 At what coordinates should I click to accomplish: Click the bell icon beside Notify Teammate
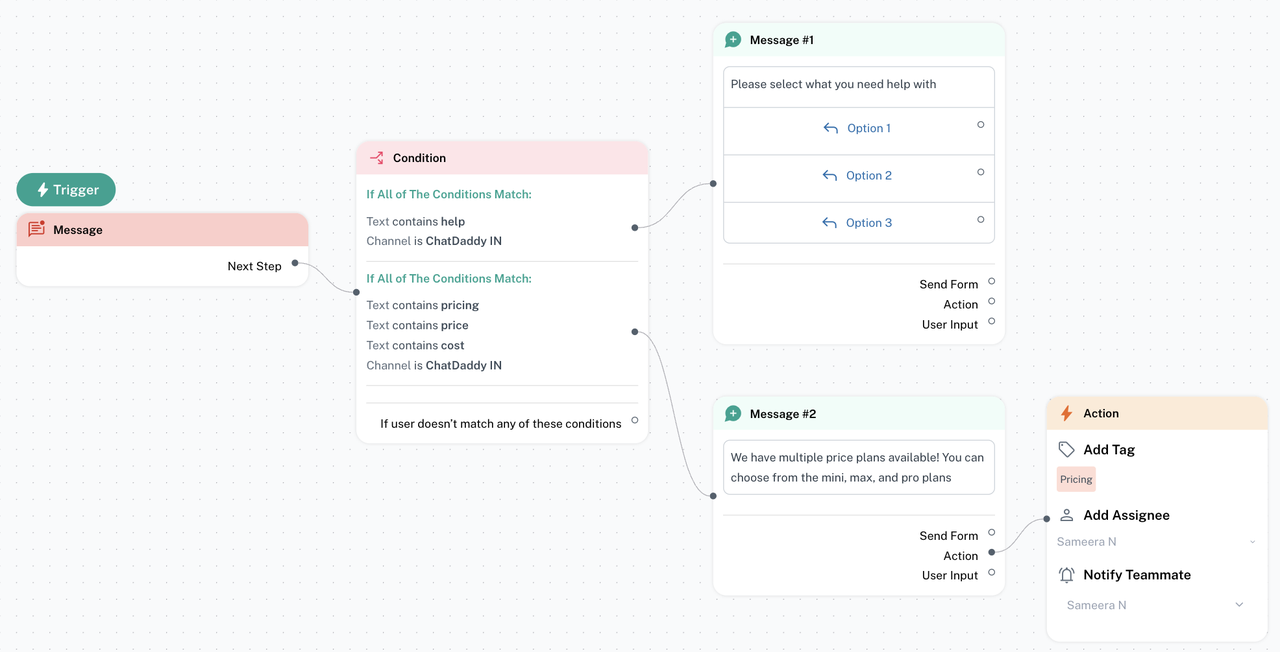(1067, 575)
